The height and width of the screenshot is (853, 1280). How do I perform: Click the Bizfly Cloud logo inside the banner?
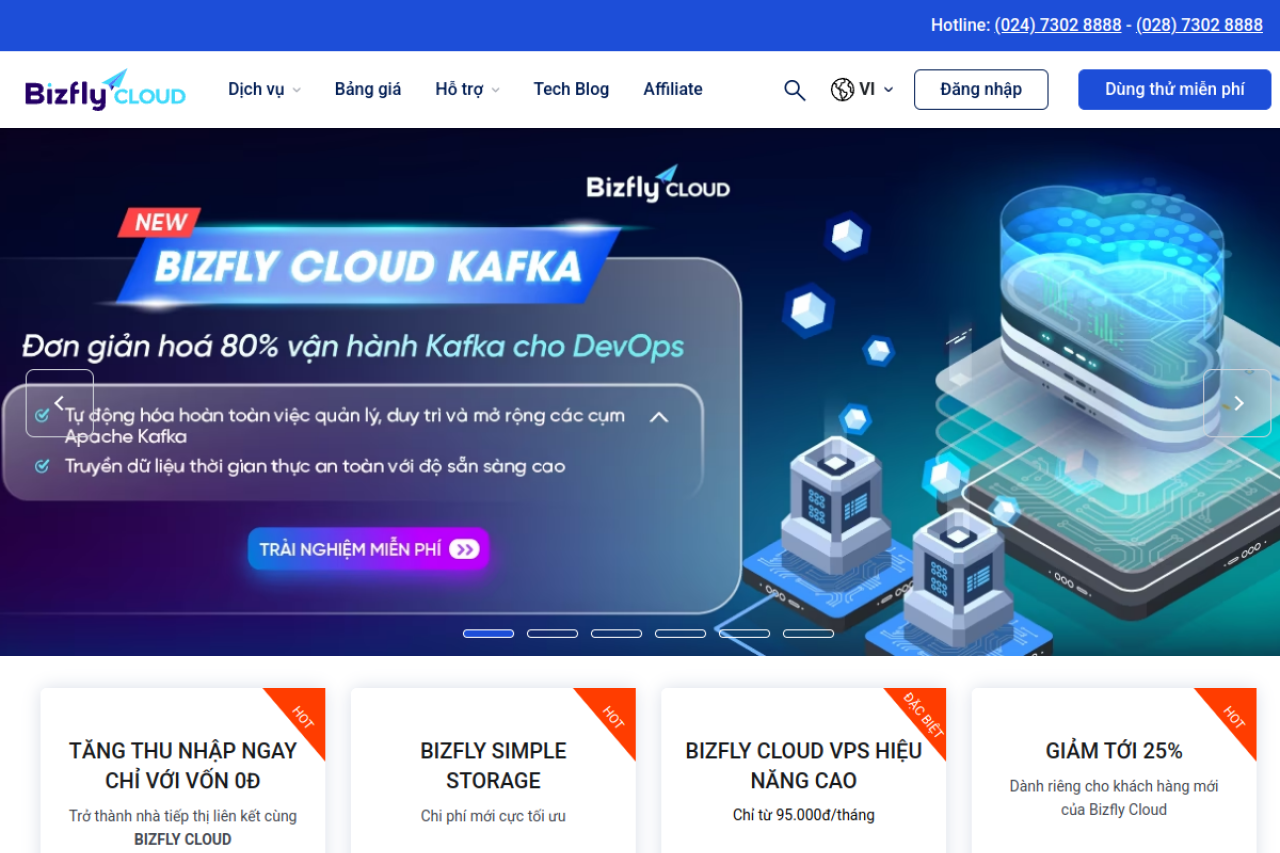pos(658,184)
